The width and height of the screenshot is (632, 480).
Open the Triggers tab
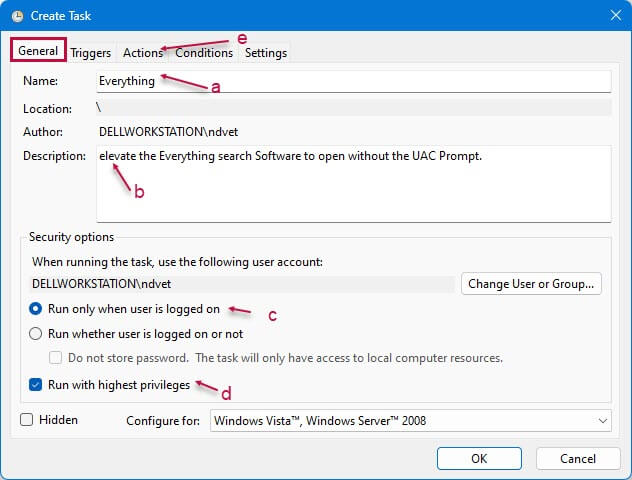click(91, 53)
